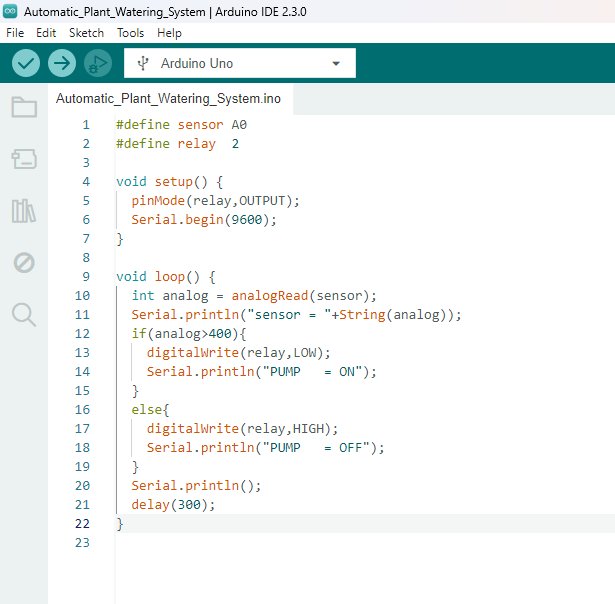Screen dimensions: 615x604
Task: Open the File menu
Action: point(15,33)
